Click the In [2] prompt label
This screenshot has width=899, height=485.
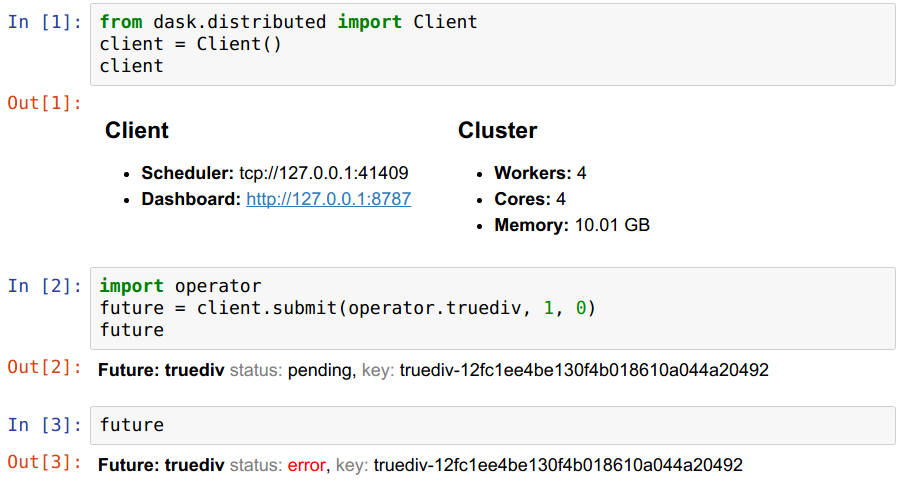pyautogui.click(x=44, y=286)
